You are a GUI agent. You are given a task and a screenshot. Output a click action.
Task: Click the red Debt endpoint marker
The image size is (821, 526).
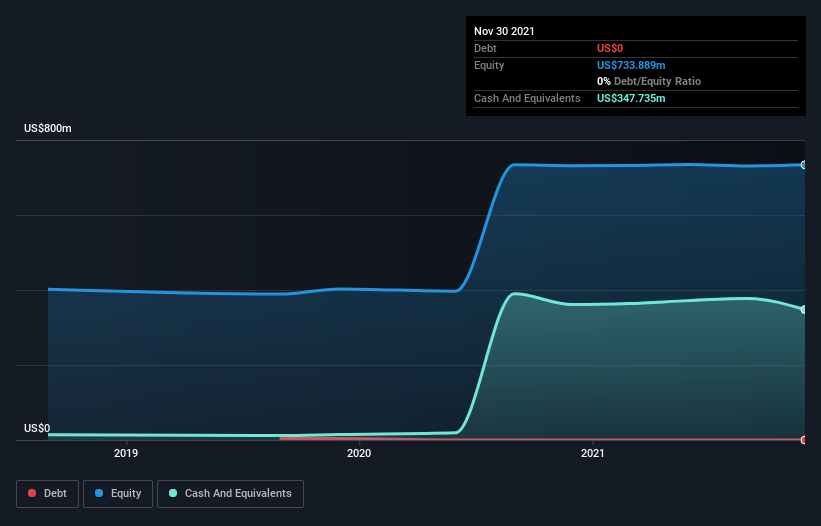(804, 440)
